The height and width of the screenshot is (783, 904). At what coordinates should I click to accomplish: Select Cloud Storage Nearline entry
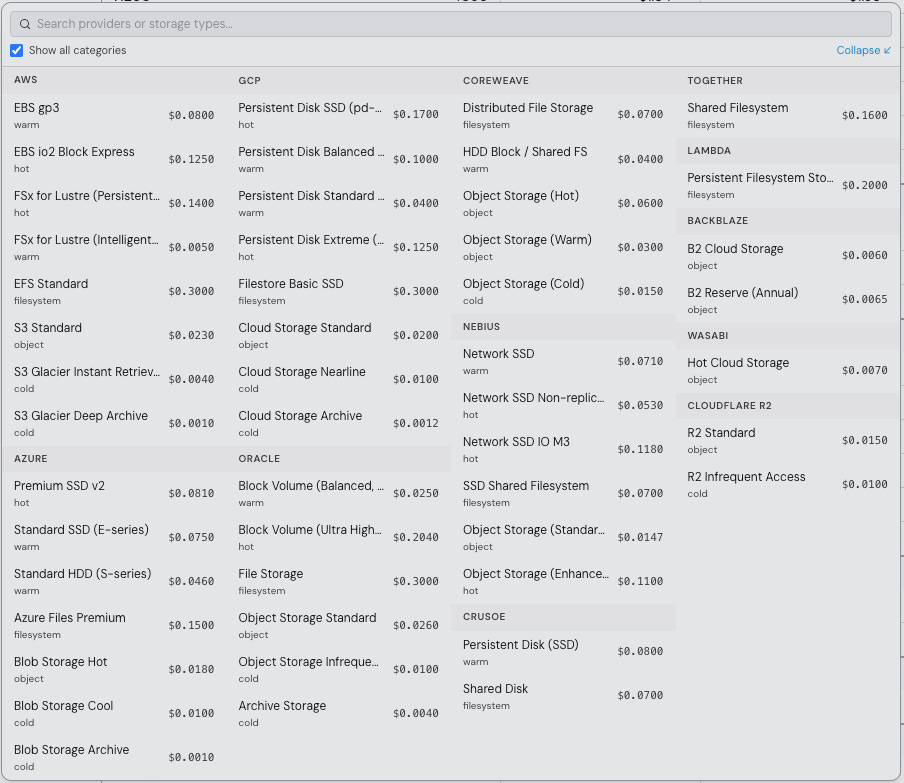(338, 379)
